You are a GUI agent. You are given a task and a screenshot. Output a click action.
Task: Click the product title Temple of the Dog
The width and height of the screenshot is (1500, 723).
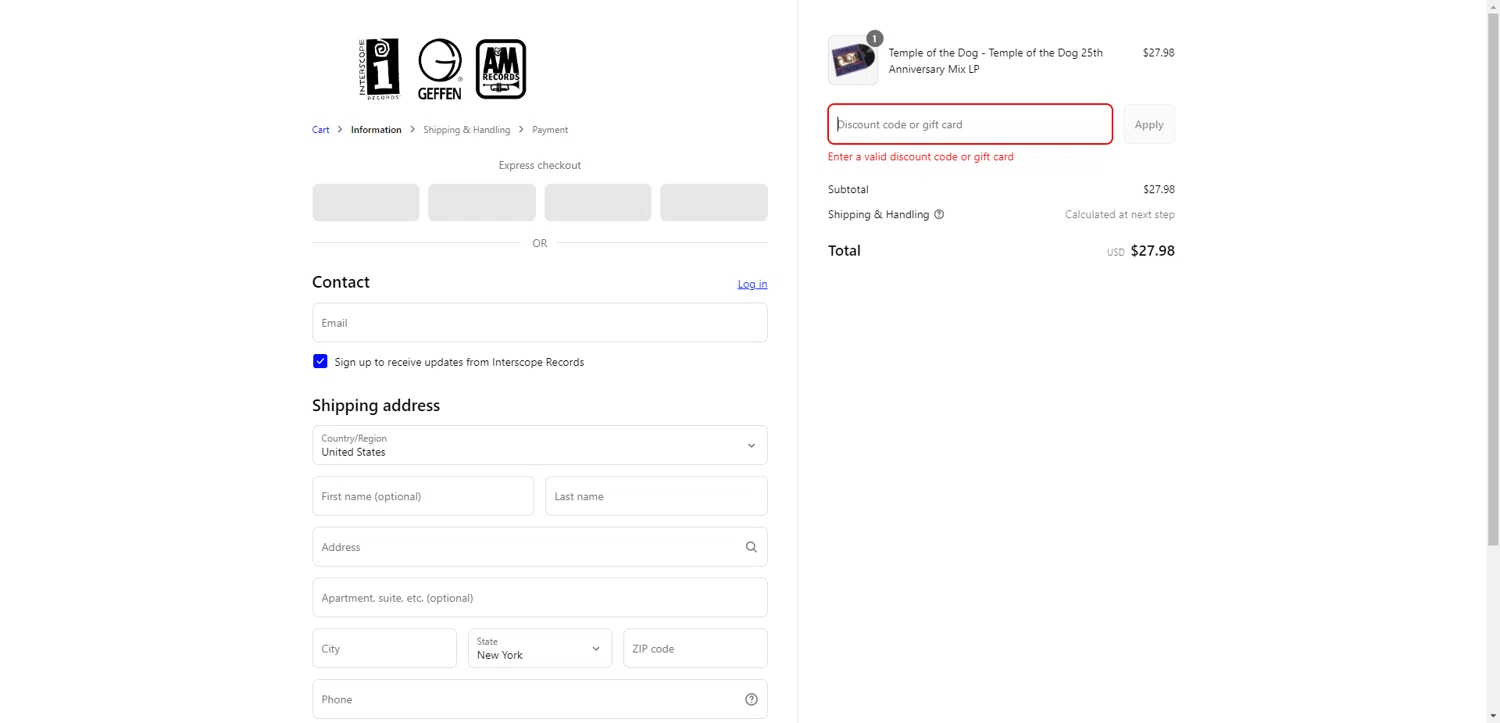tap(996, 61)
